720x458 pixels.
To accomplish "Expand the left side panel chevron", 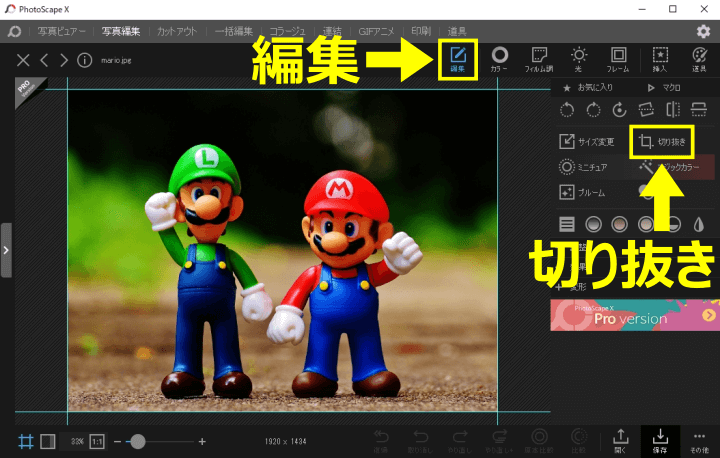I will (x=6, y=250).
